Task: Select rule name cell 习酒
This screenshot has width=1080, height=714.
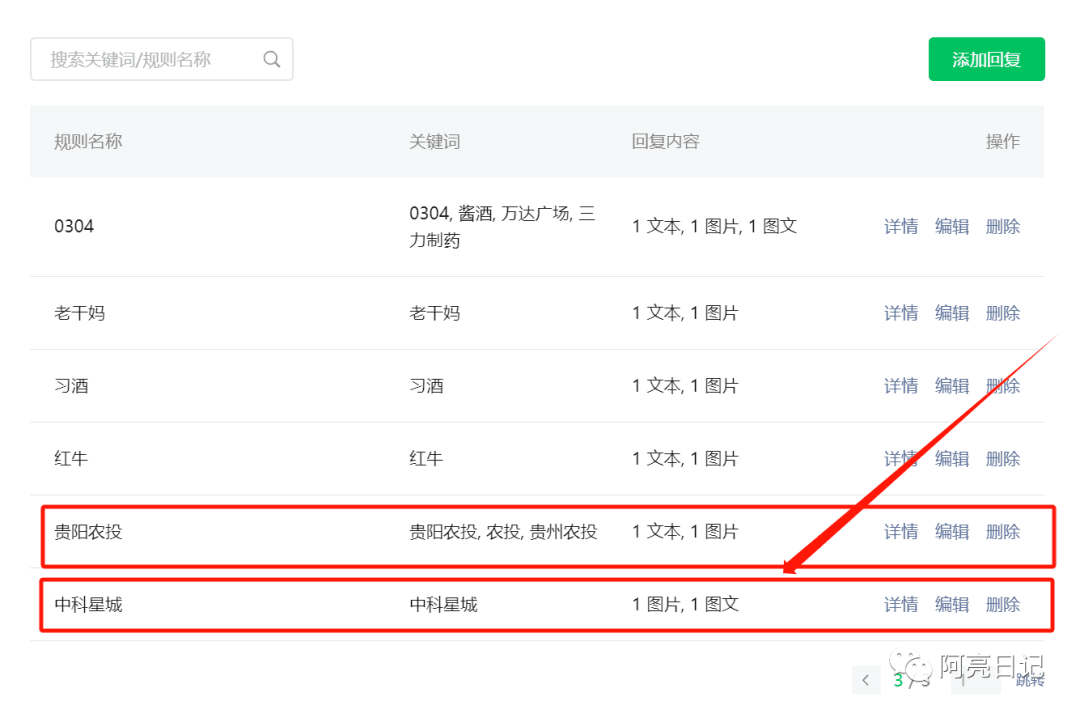Action: [x=72, y=386]
